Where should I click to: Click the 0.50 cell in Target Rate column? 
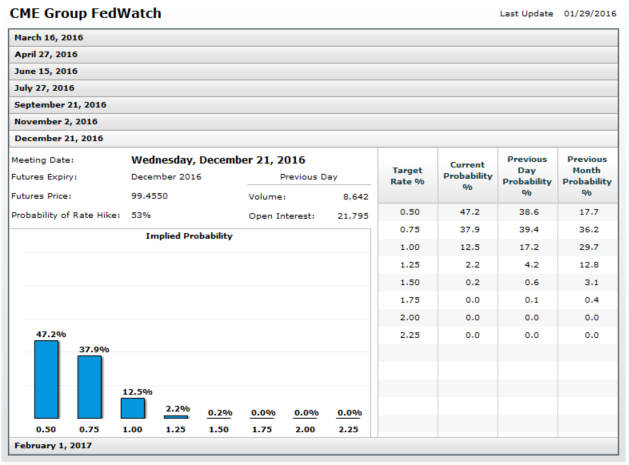(x=410, y=212)
